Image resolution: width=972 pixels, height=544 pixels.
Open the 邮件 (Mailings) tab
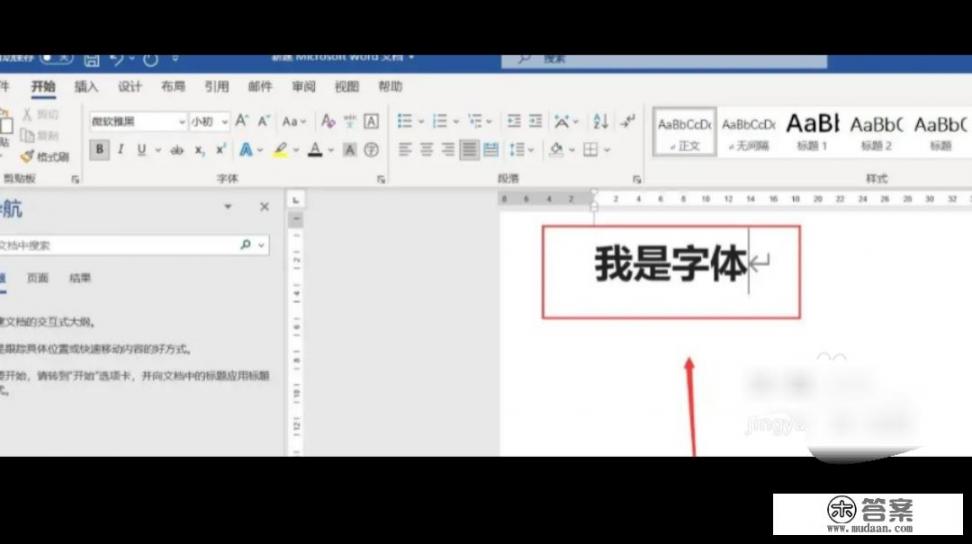[x=260, y=87]
